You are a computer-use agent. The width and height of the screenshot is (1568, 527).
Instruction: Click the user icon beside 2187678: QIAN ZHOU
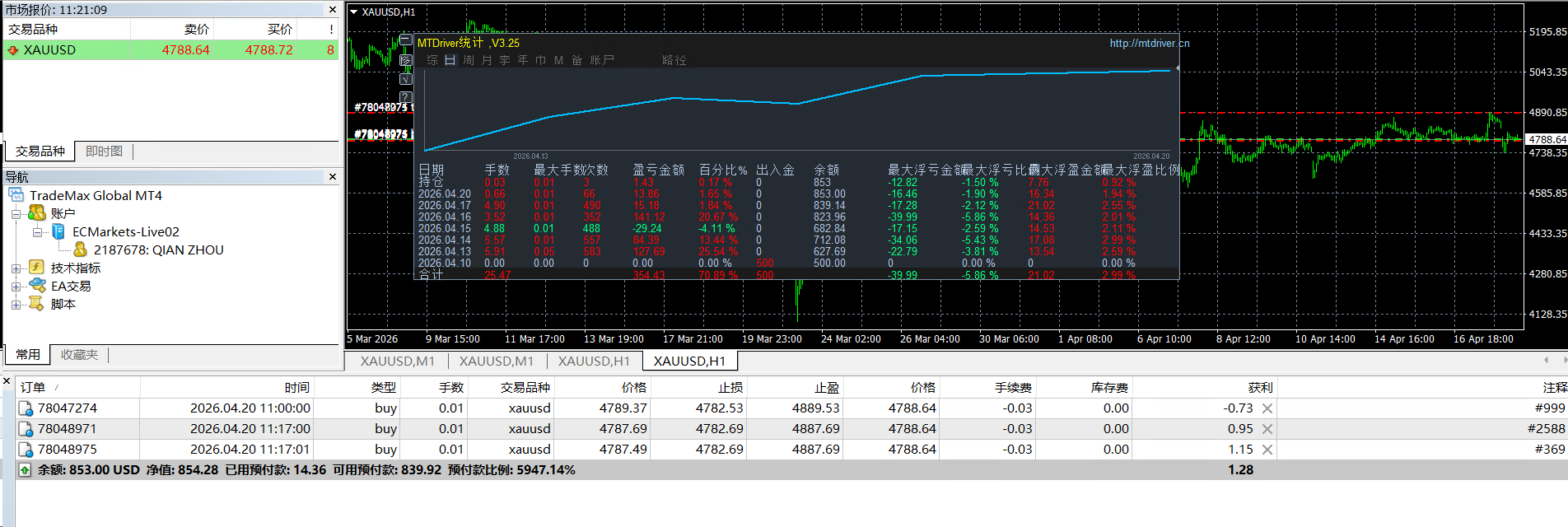point(80,250)
